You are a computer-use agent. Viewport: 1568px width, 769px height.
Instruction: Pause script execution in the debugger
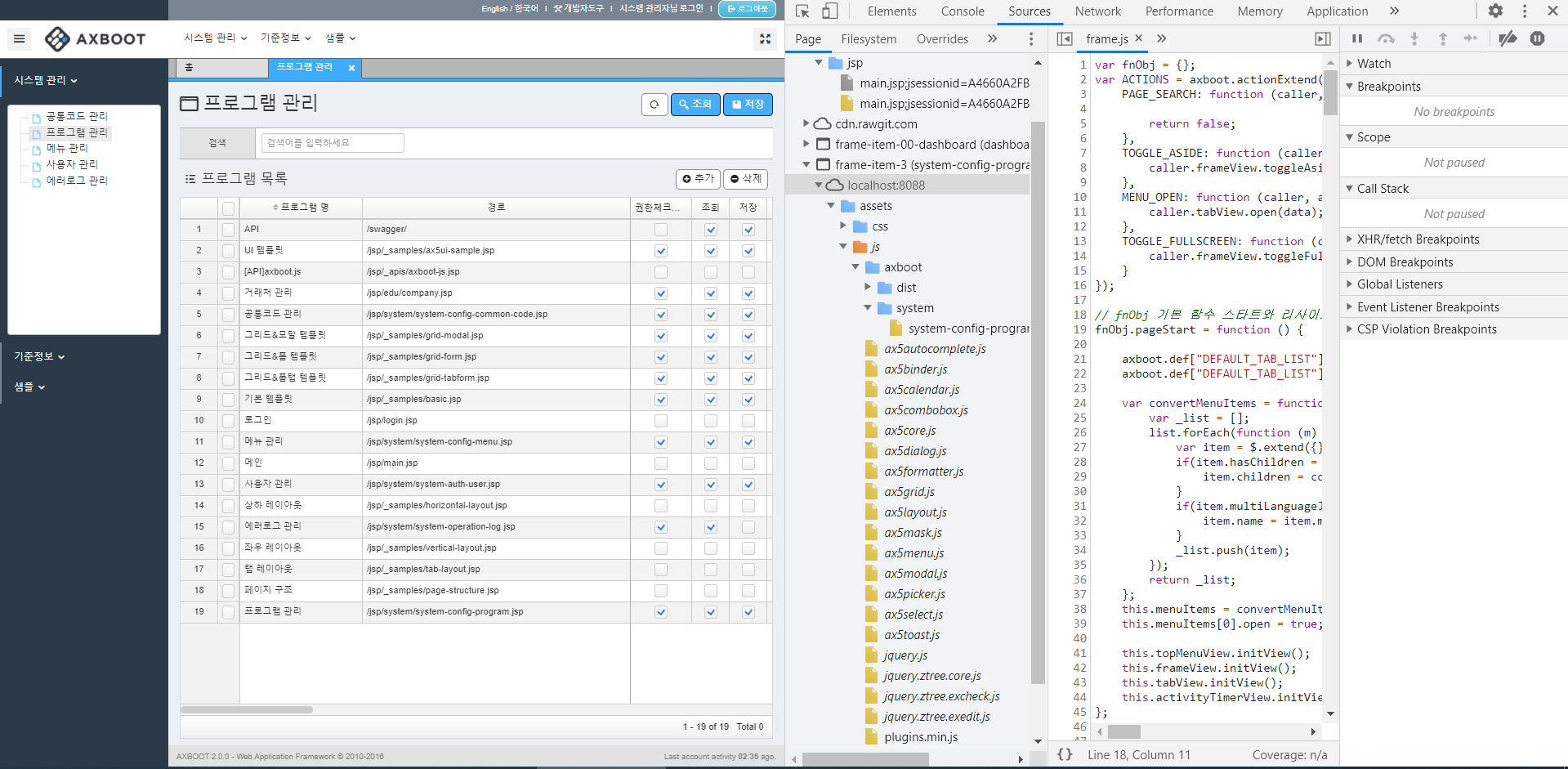[1356, 38]
